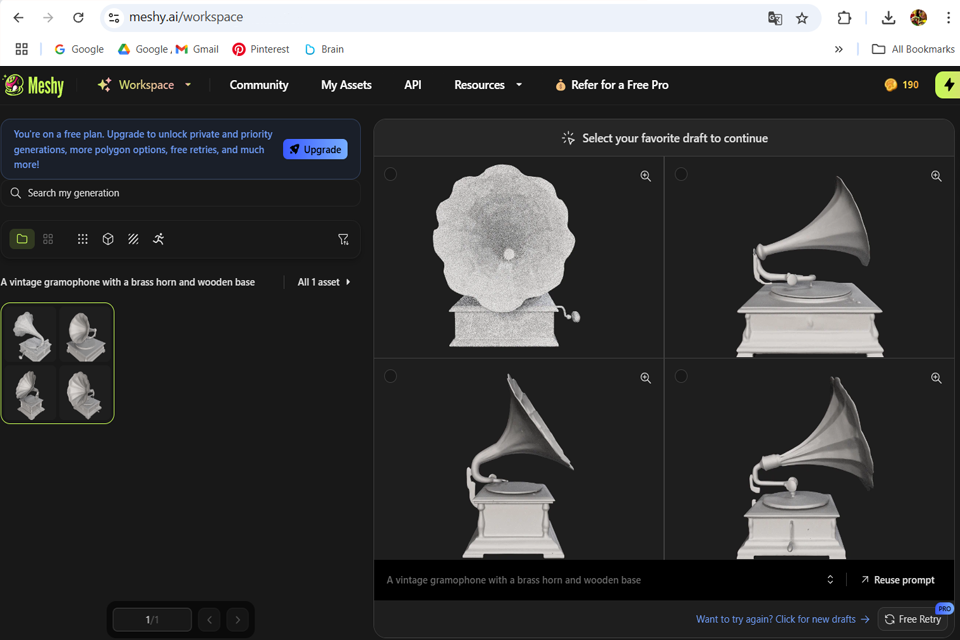The height and width of the screenshot is (640, 960).
Task: Zoom into the bottom-left gramophone draft
Action: pos(645,378)
